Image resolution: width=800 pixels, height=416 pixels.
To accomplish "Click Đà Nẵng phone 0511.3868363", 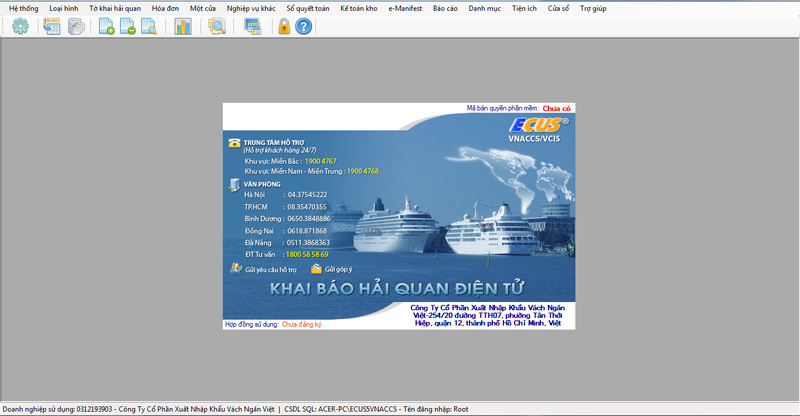I will click(308, 242).
